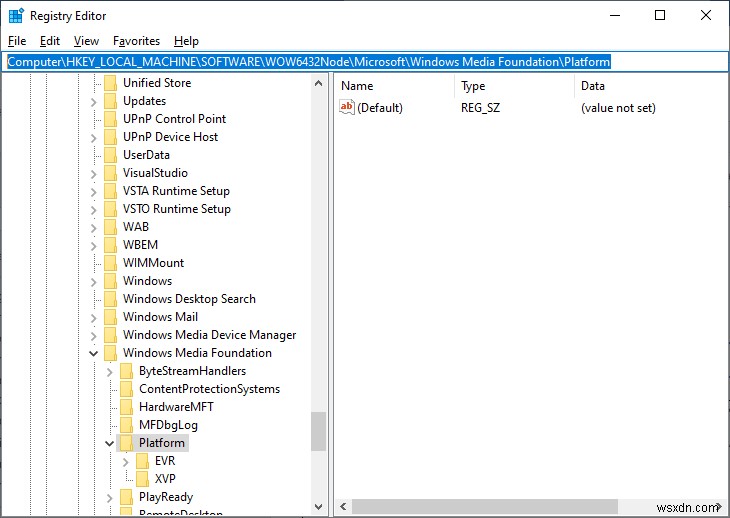Click the Windows Mail folder icon
This screenshot has width=730, height=518.
coord(110,317)
